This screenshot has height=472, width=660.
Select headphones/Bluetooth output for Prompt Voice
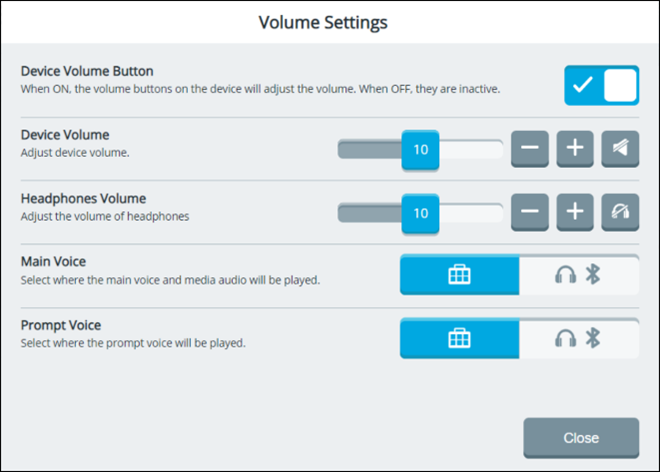point(578,339)
